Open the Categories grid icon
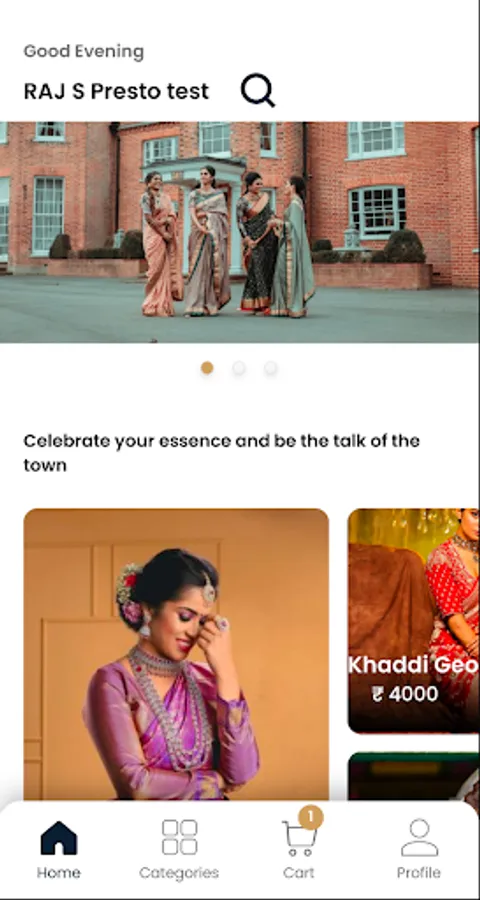Image resolution: width=480 pixels, height=900 pixels. [x=179, y=837]
